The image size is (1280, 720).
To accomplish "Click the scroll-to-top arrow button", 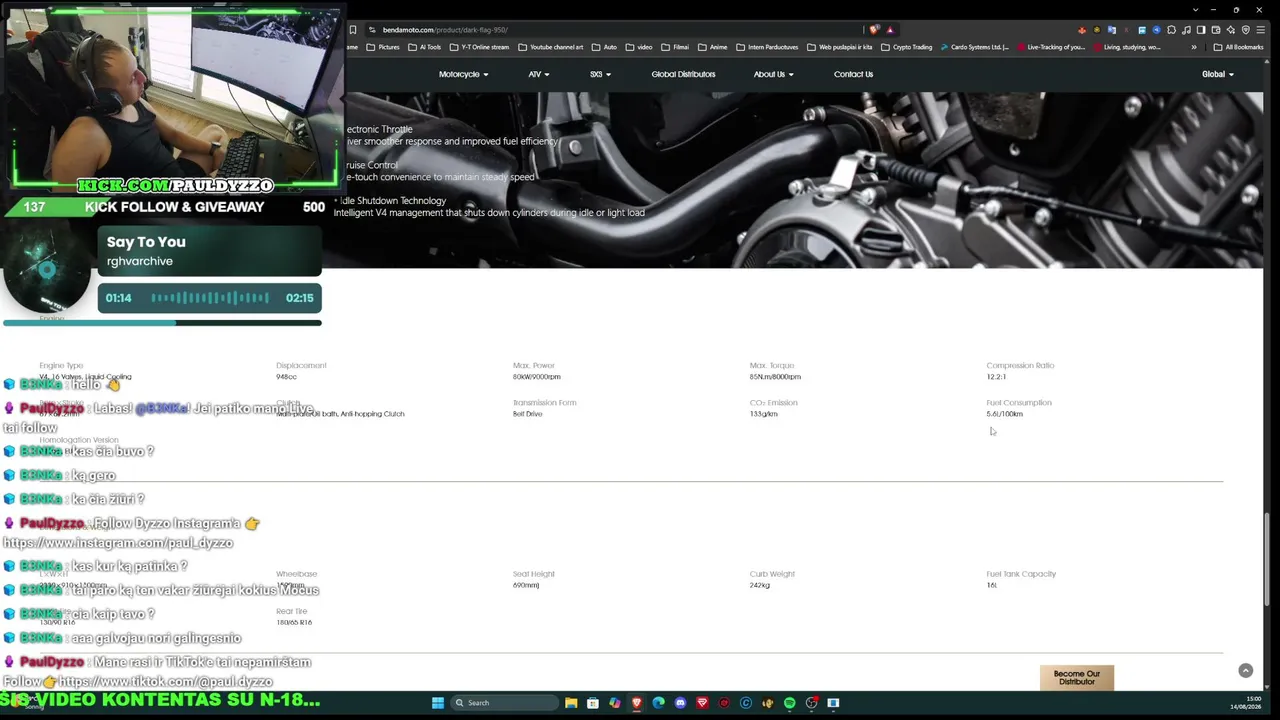I will pos(1245,671).
